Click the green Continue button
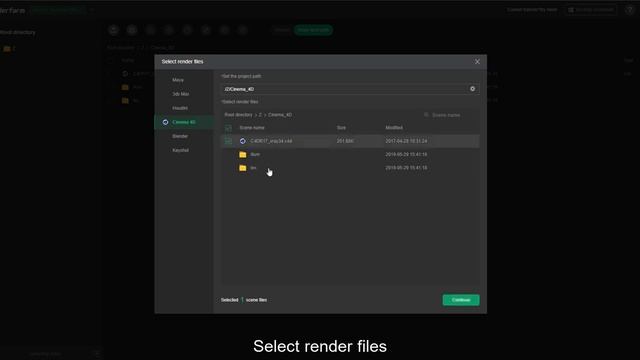The width and height of the screenshot is (640, 360). pos(461,300)
